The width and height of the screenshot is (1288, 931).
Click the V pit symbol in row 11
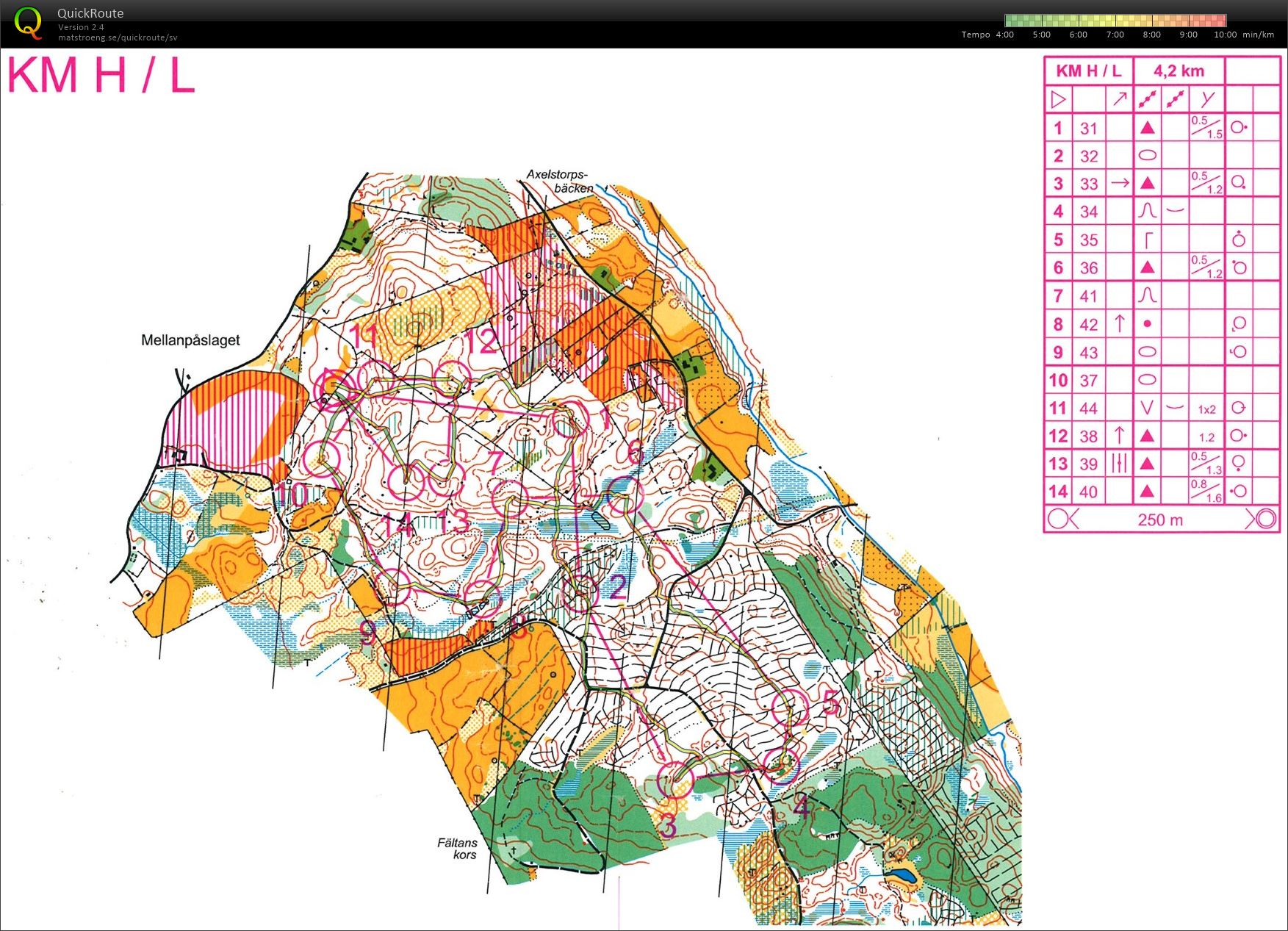click(1147, 408)
